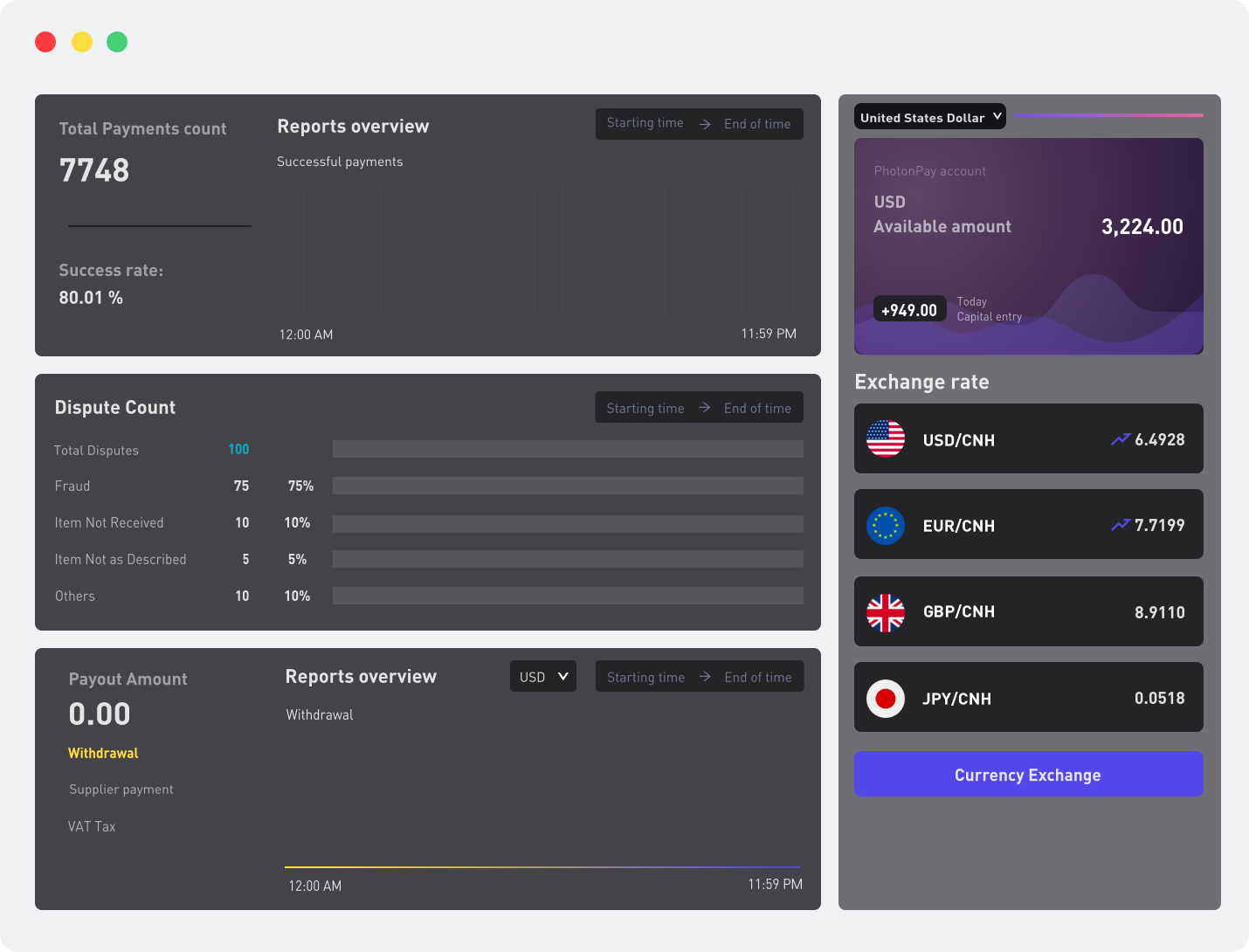Open the GBP/CNH exchange rate card
The height and width of the screenshot is (952, 1249).
[x=1029, y=611]
